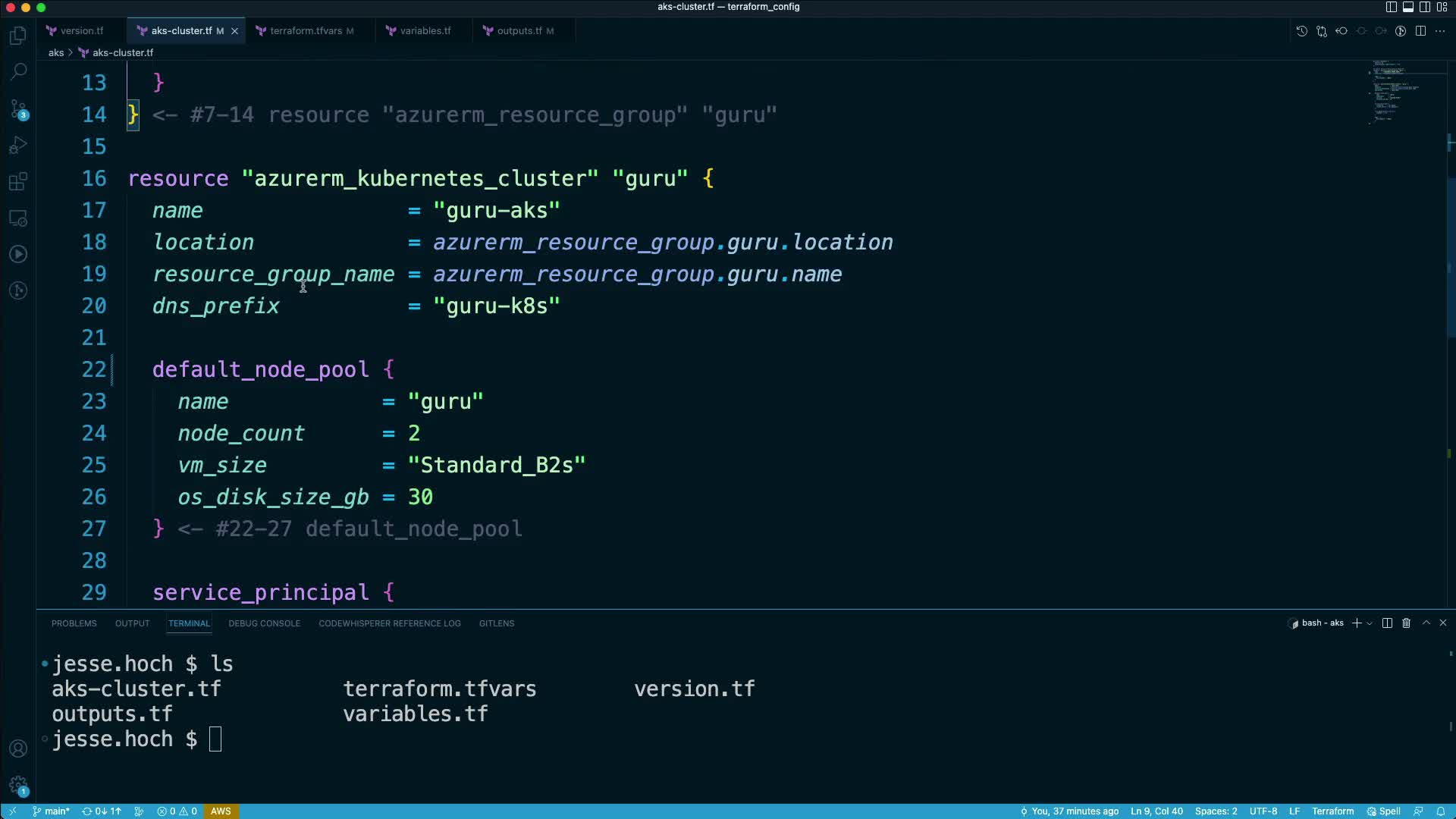This screenshot has width=1456, height=819.
Task: Click the main* git branch indicator
Action: point(51,811)
